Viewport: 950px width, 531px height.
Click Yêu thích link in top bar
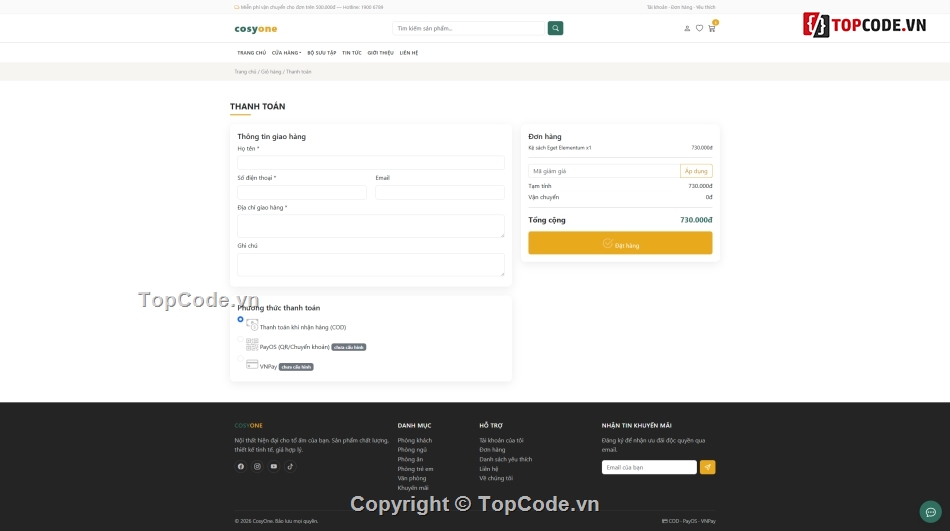click(x=705, y=7)
